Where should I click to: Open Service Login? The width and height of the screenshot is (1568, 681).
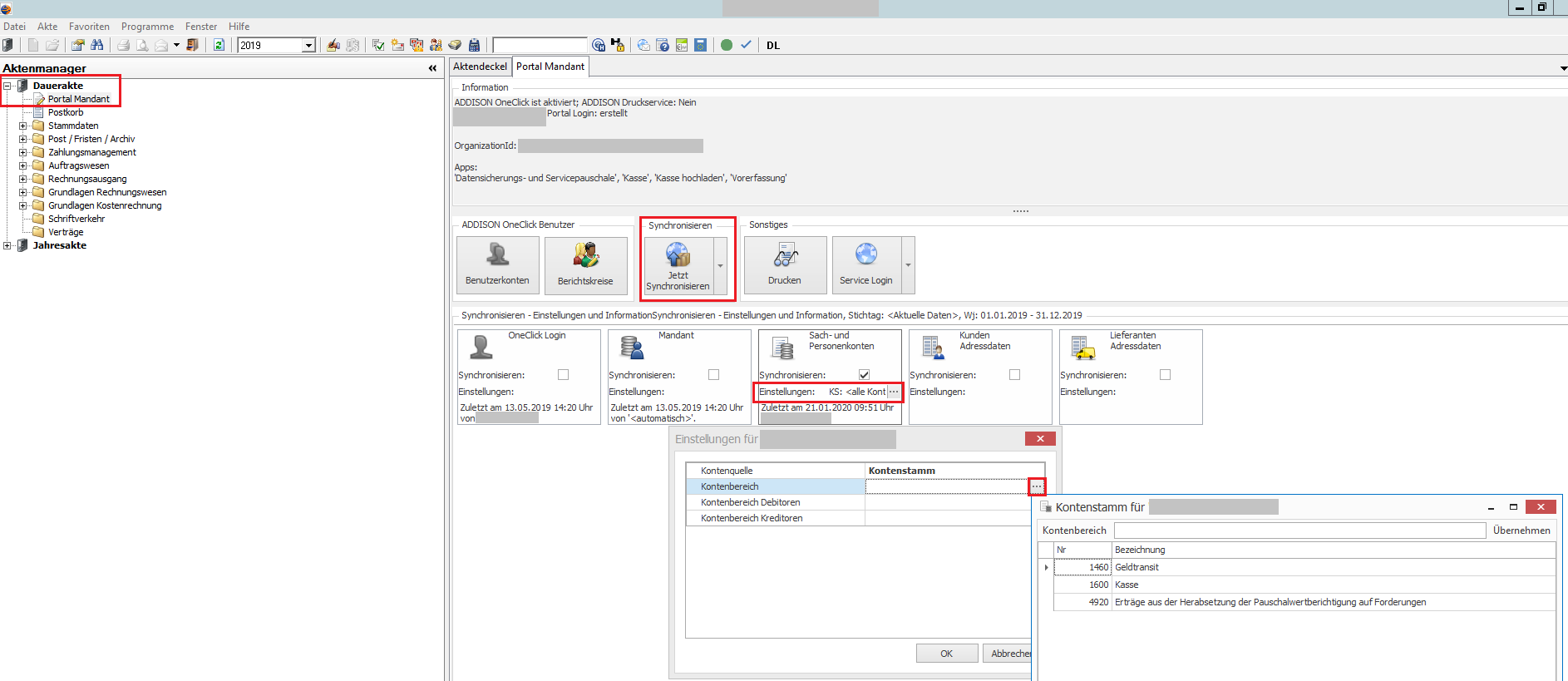[x=866, y=265]
